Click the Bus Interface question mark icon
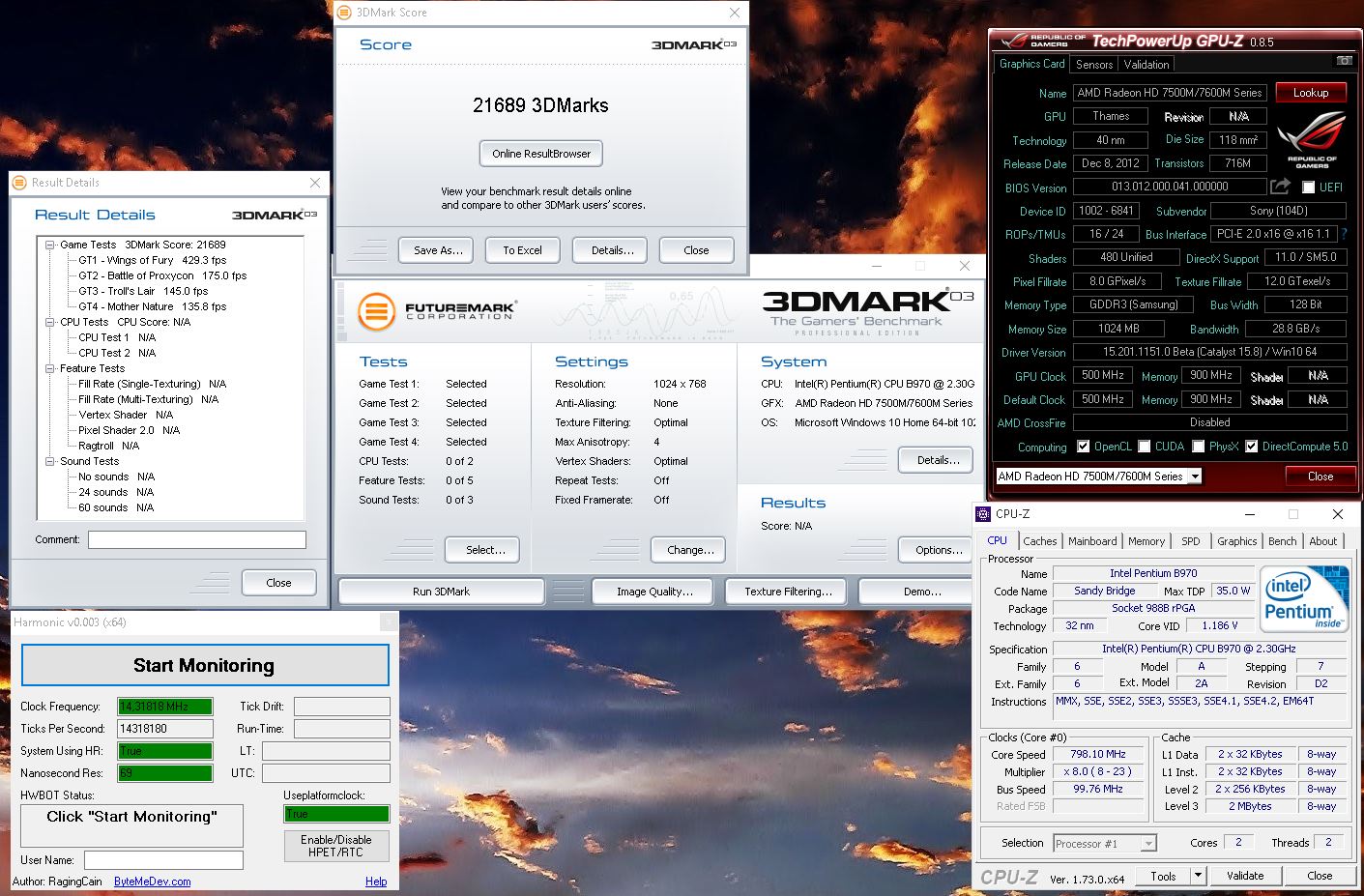Screen dimensions: 1364x896 pos(1344,234)
